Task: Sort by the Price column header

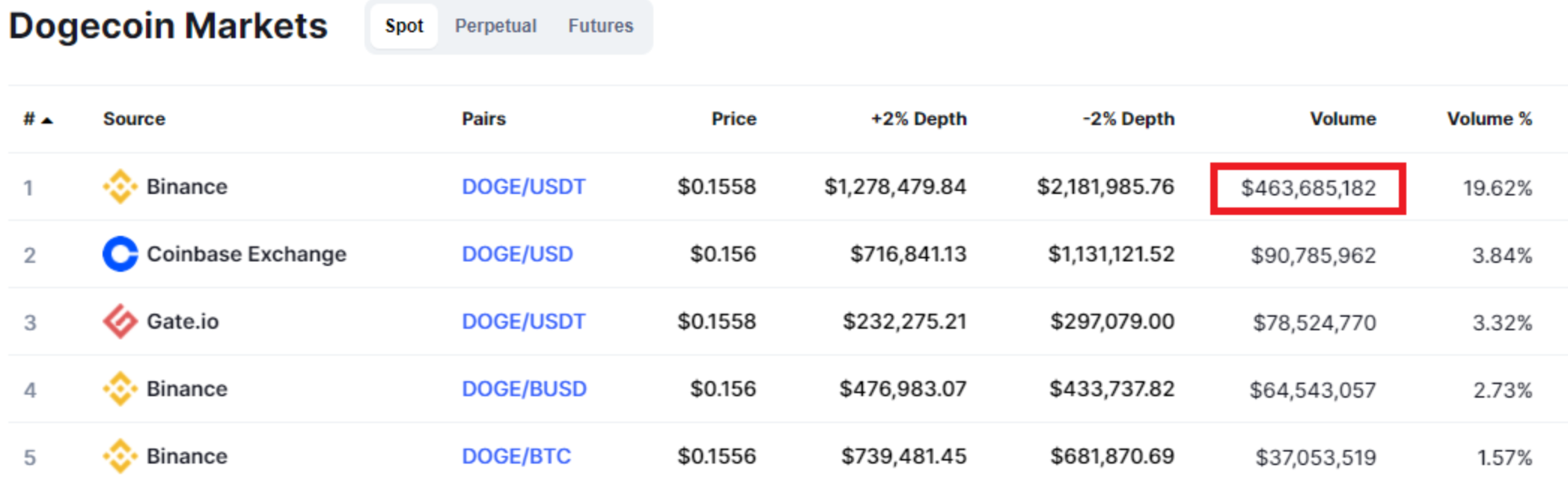Action: tap(733, 118)
